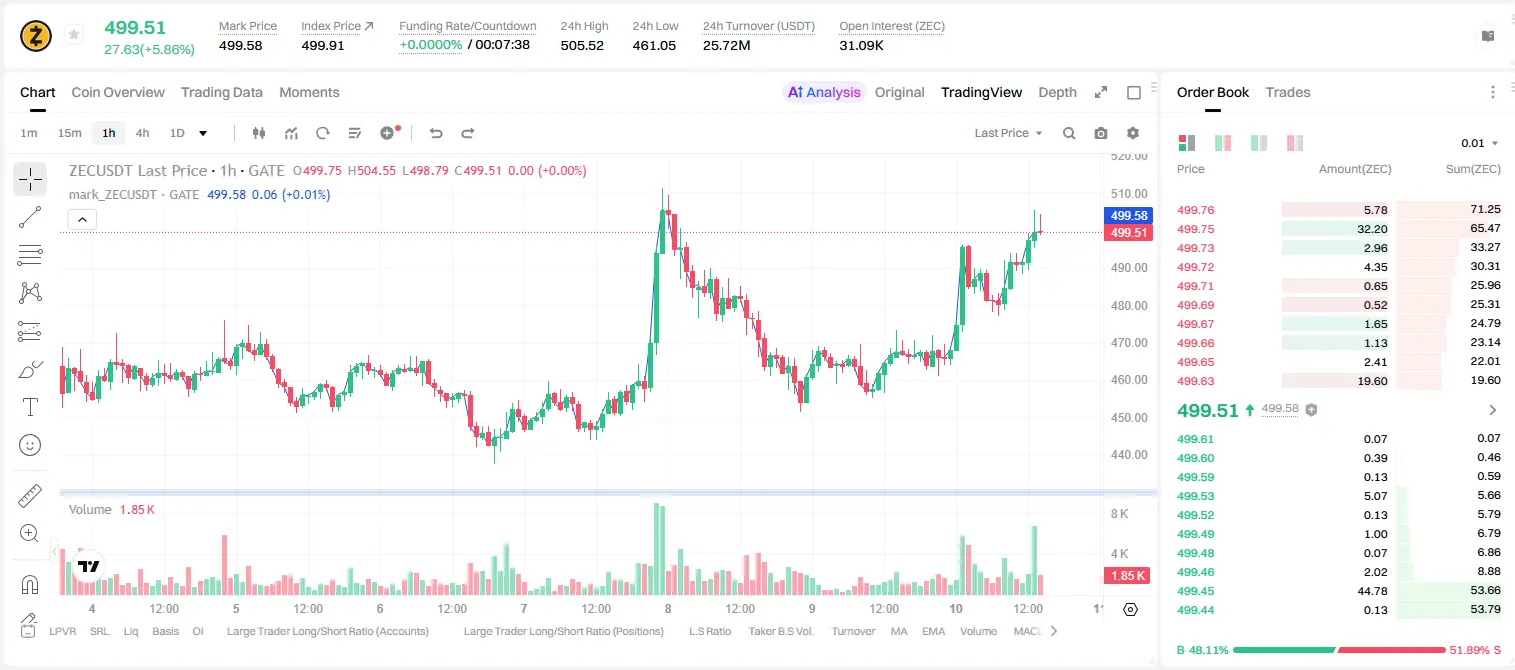Switch to the Trades tab

1287,92
